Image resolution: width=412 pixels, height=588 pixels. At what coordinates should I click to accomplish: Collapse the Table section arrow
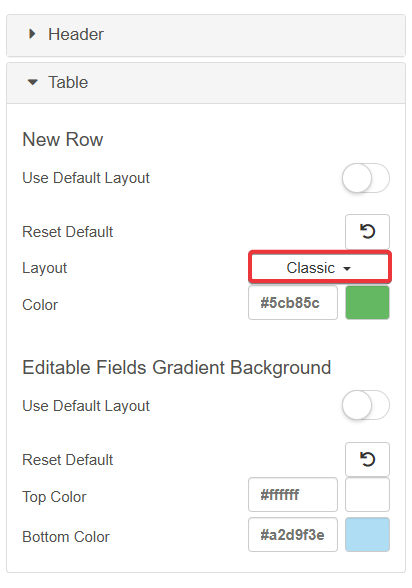[x=33, y=82]
